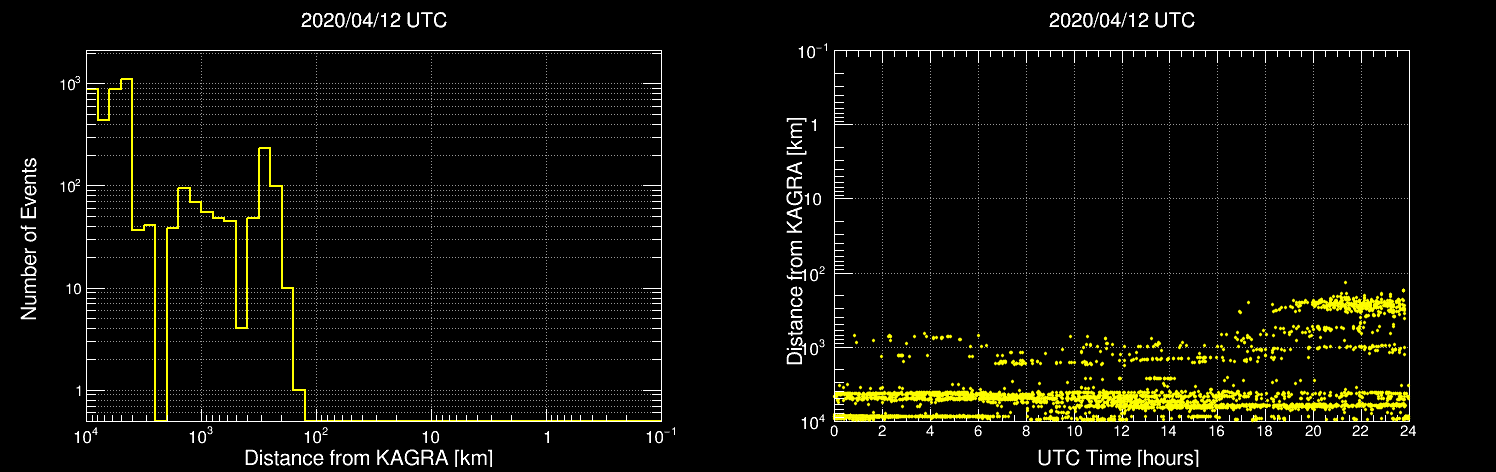1496x472 pixels.
Task: Click the '10' tick on the Number of Events axis
Action: click(71, 289)
